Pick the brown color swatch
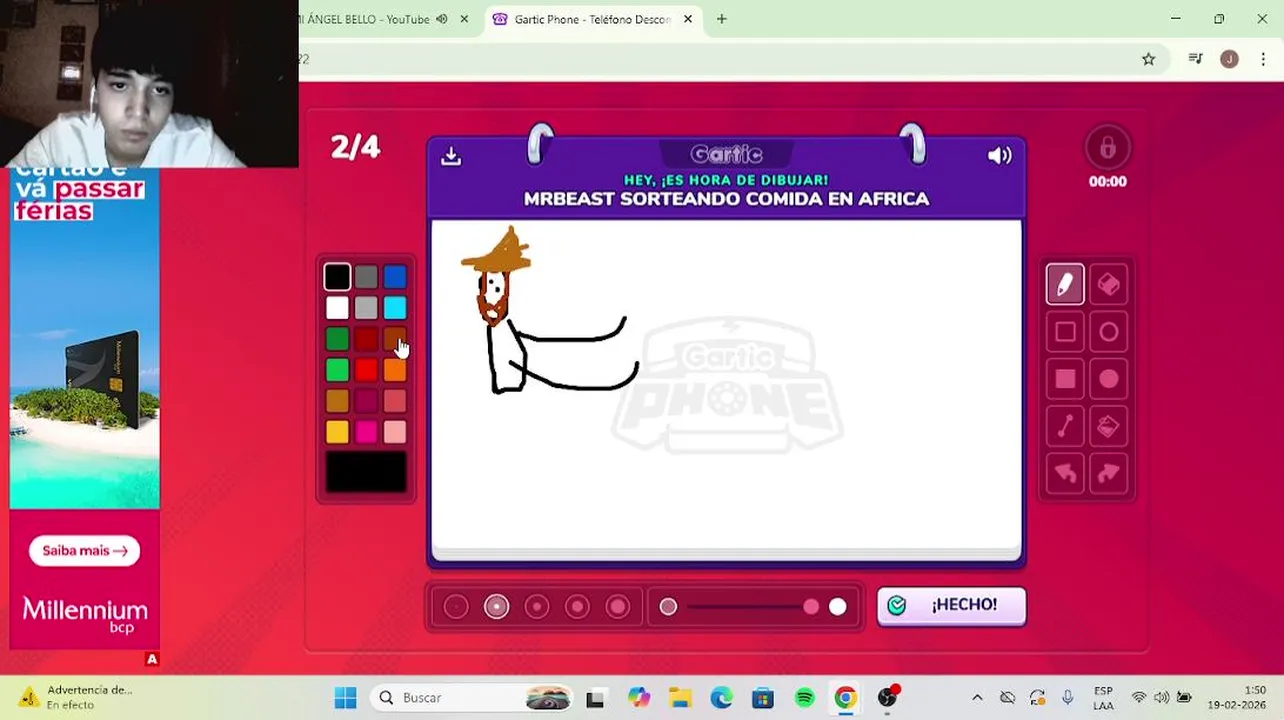 point(395,339)
